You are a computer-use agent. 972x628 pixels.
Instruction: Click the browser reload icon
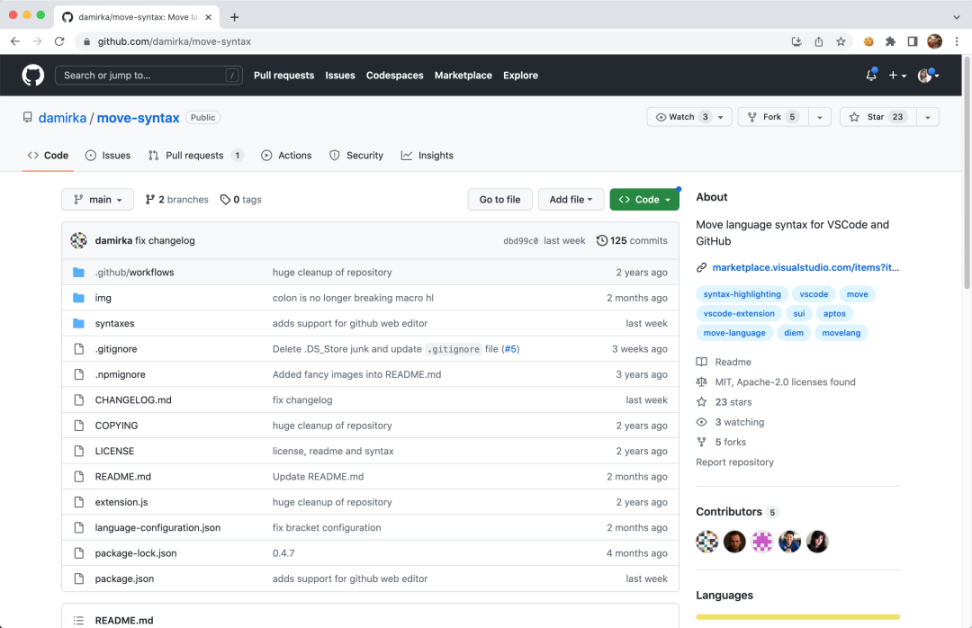(x=59, y=41)
